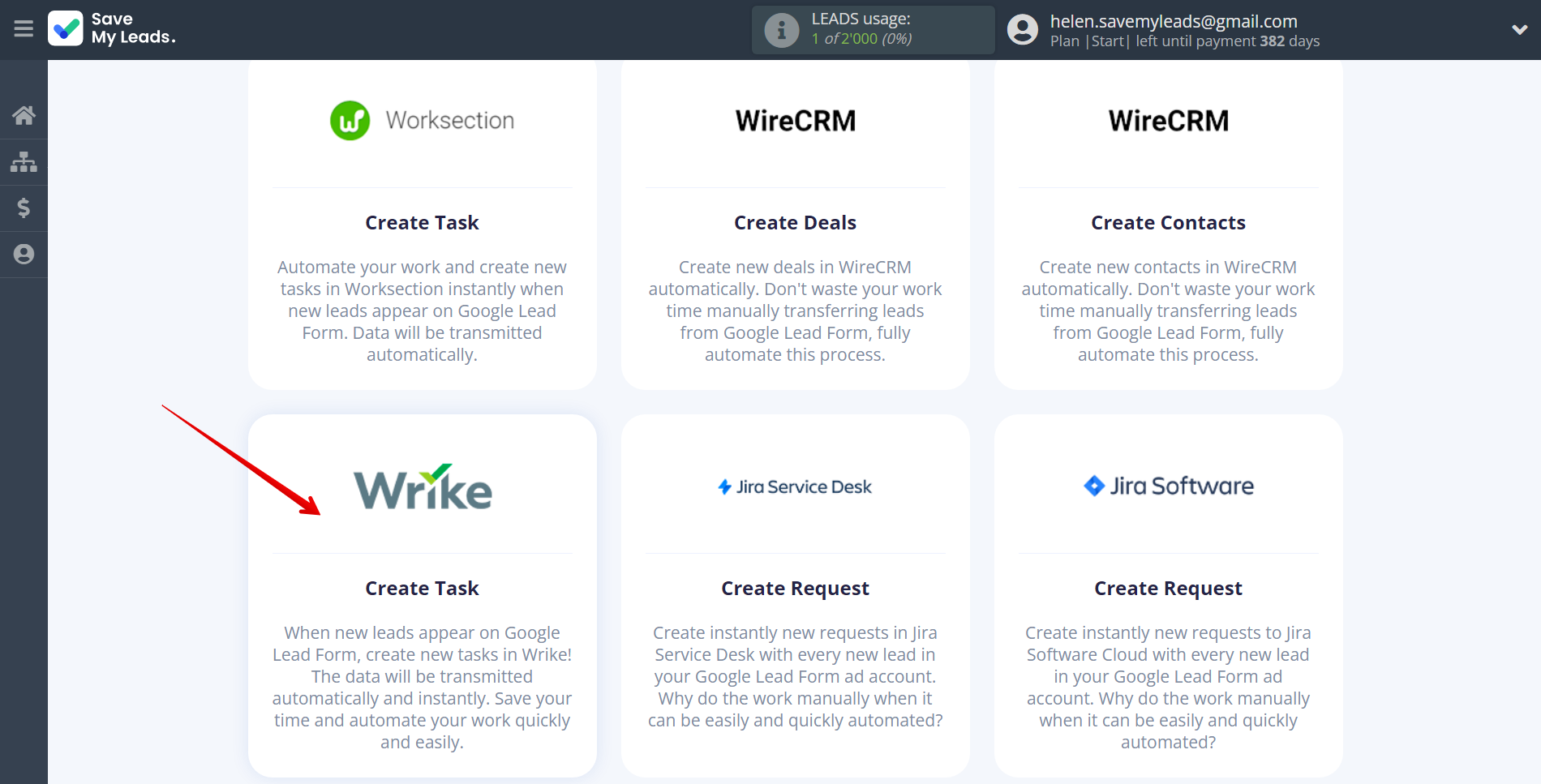The height and width of the screenshot is (784, 1541).
Task: Open the profile icon in sidebar
Action: coord(24,255)
